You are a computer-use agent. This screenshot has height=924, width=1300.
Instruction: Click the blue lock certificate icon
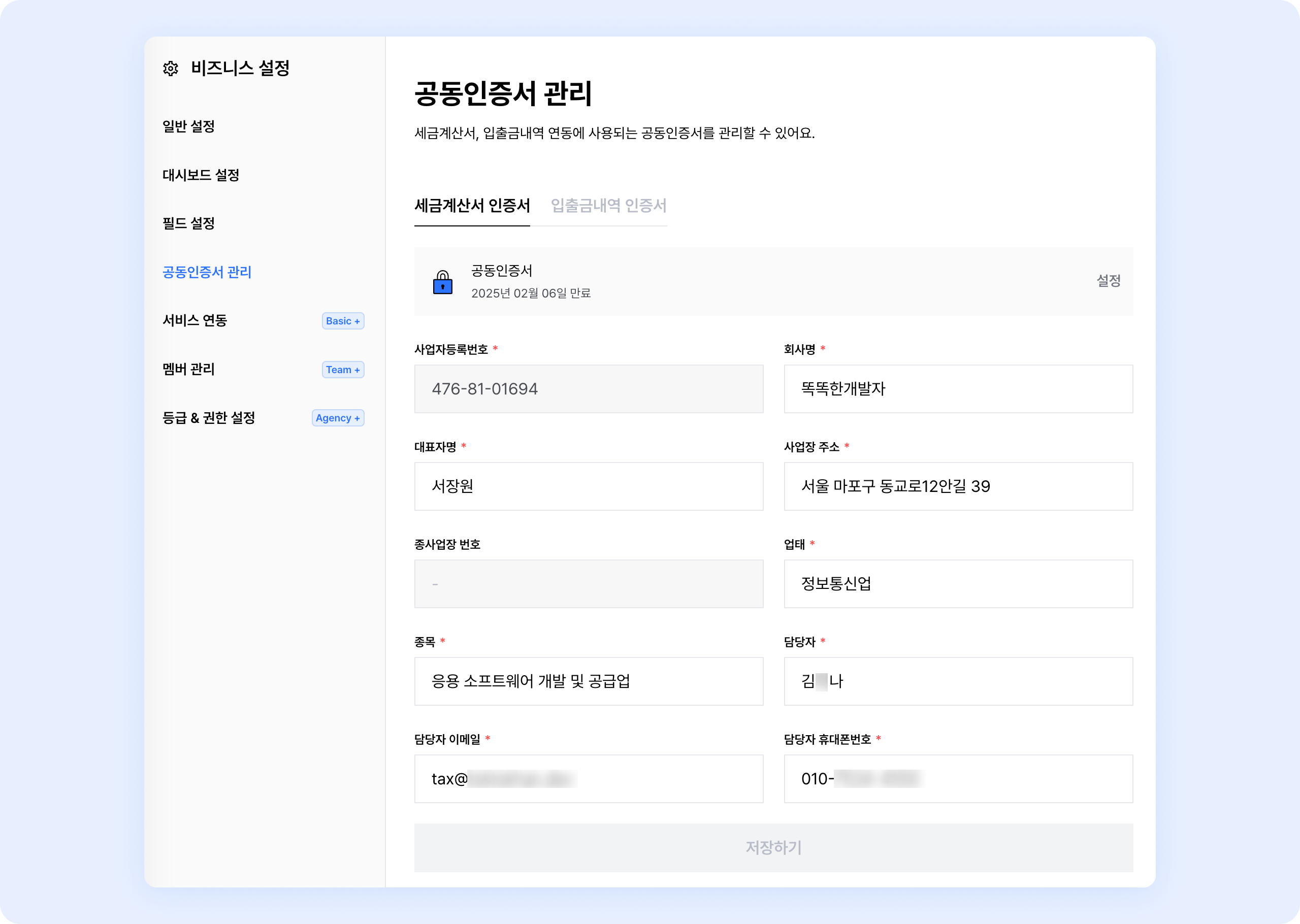point(443,282)
